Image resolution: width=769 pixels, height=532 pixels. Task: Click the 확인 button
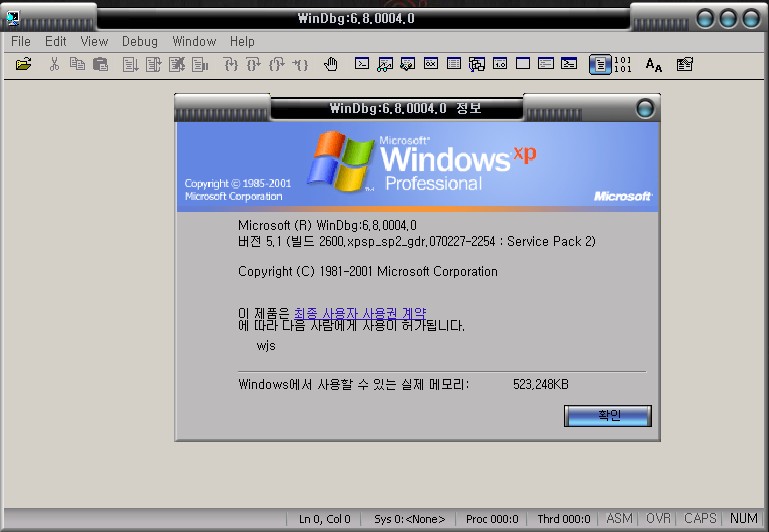608,416
